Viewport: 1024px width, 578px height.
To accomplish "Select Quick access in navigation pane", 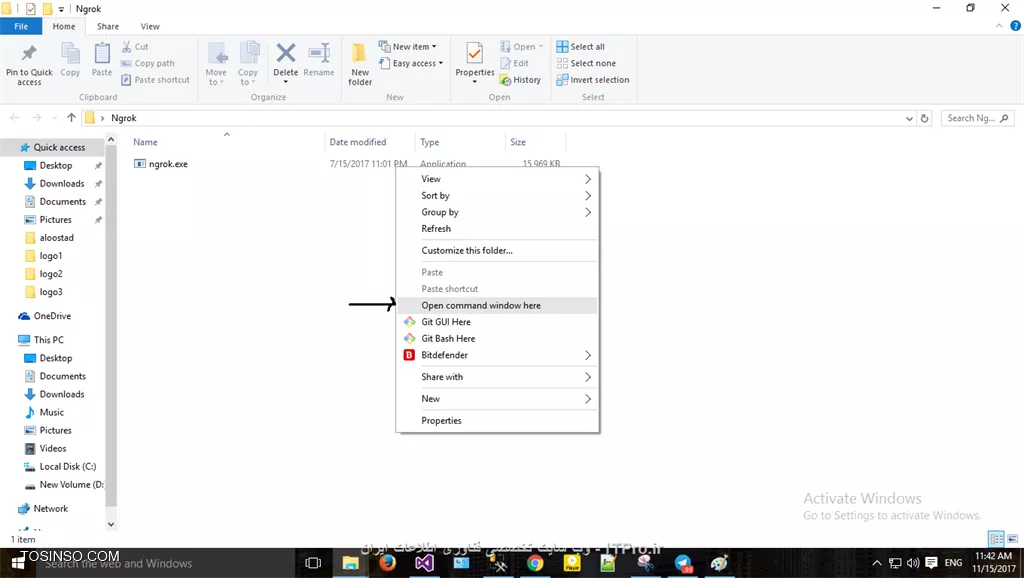I will pyautogui.click(x=59, y=148).
